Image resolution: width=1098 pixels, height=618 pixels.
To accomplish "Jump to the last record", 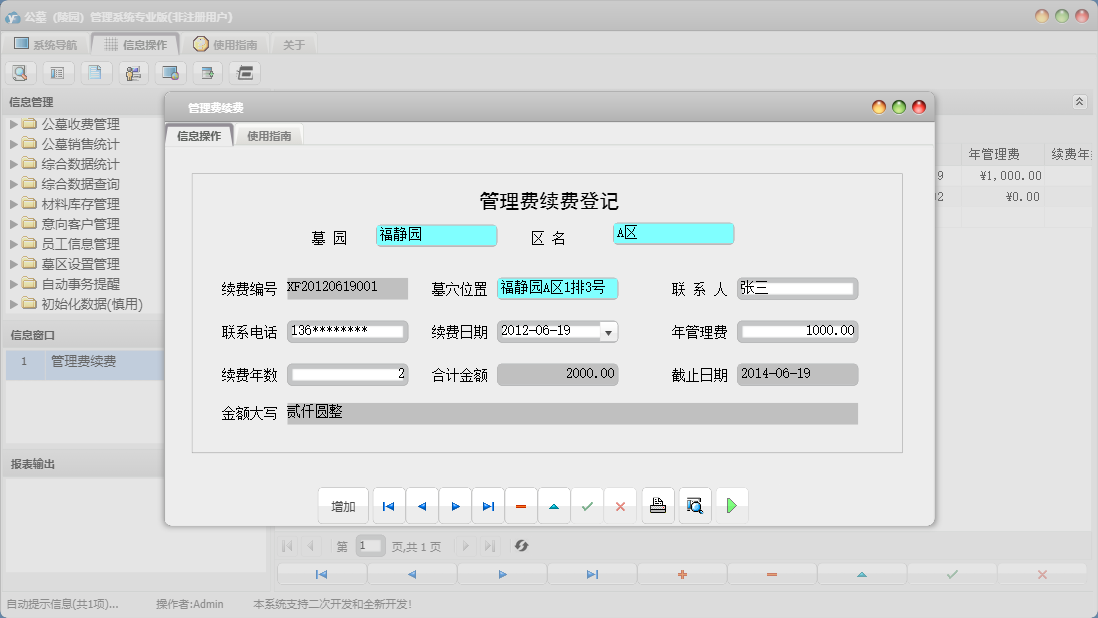I will (x=488, y=505).
